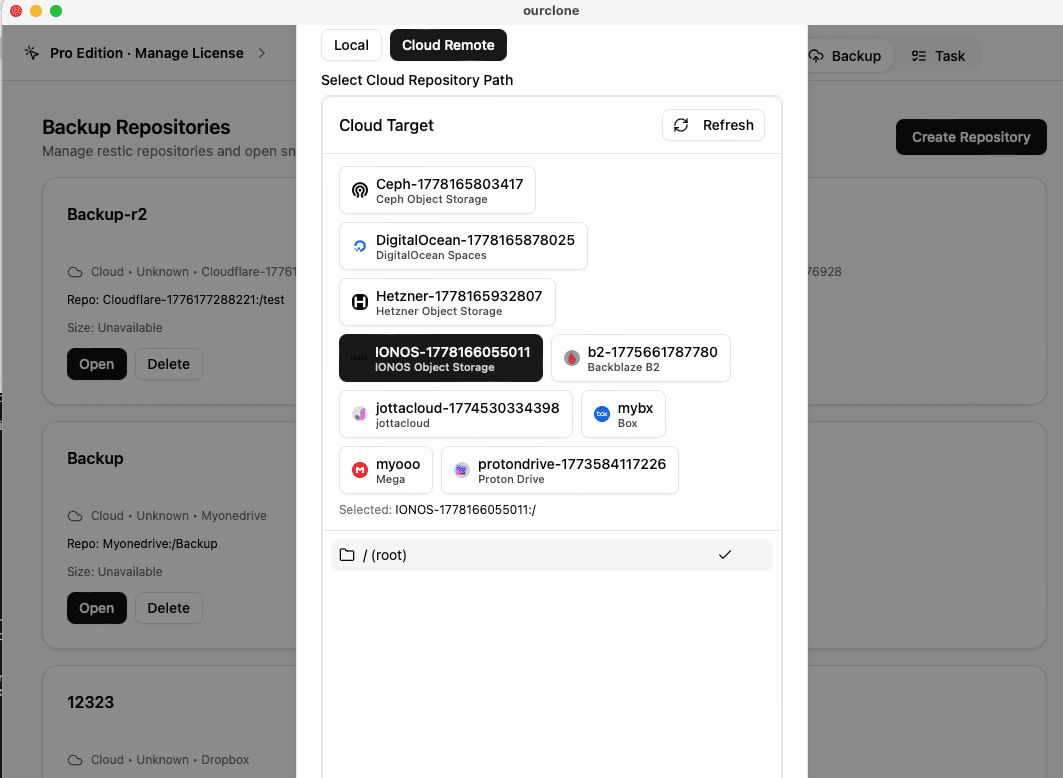Screen dimensions: 1063x778
Task: Click the checkmark on the root row
Action: pos(725,555)
